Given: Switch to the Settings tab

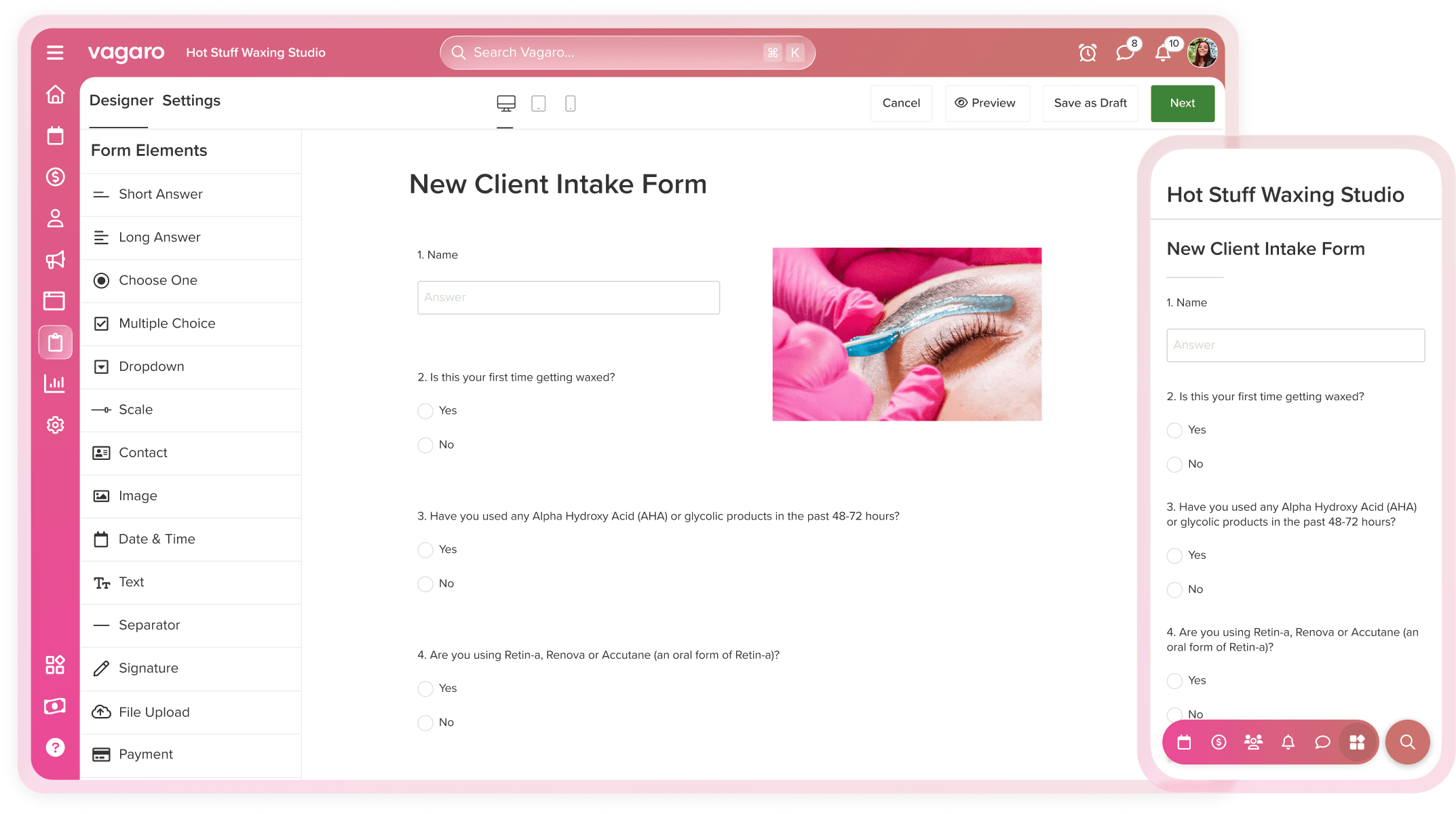Looking at the screenshot, I should [191, 100].
